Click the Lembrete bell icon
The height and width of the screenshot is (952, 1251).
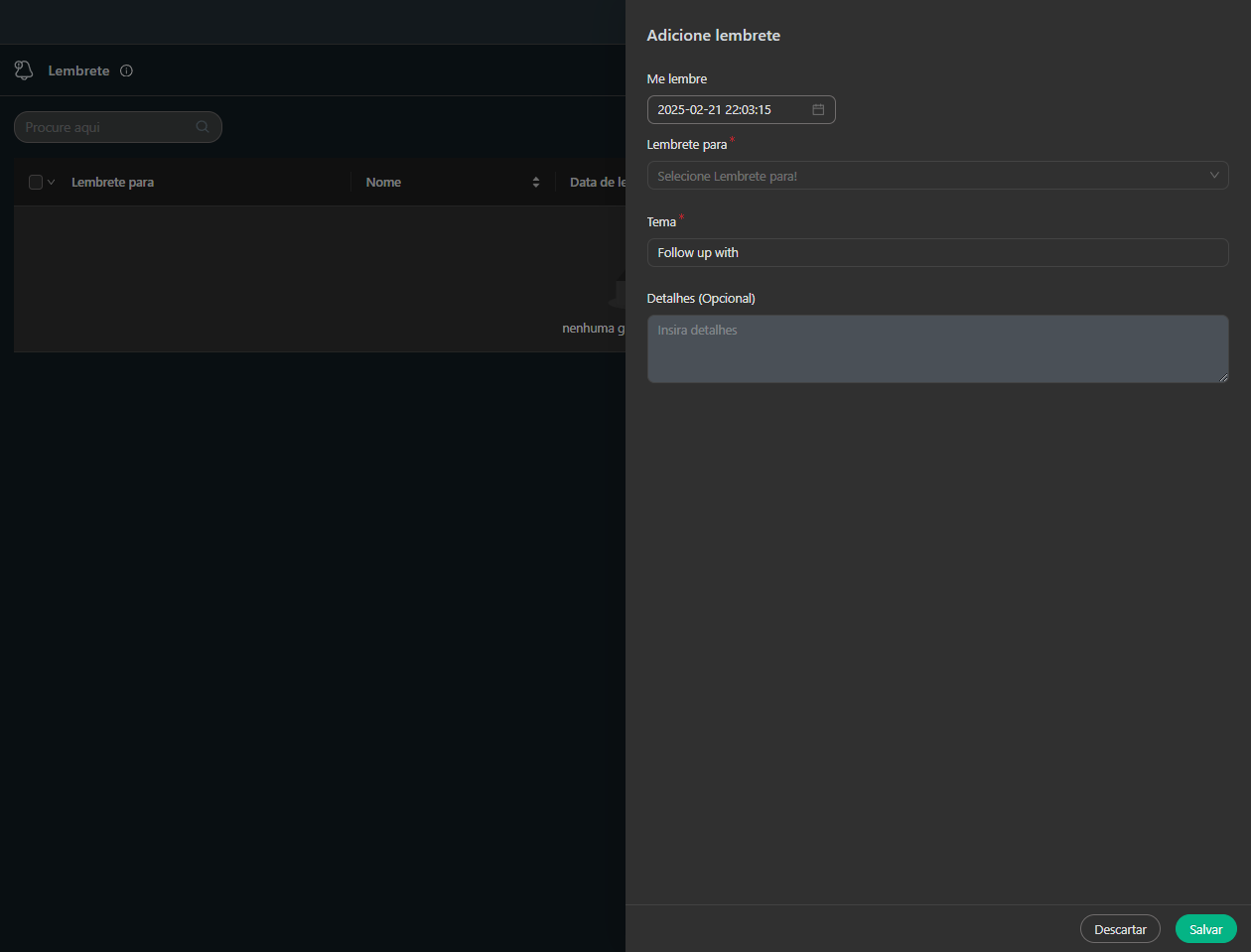(x=24, y=70)
